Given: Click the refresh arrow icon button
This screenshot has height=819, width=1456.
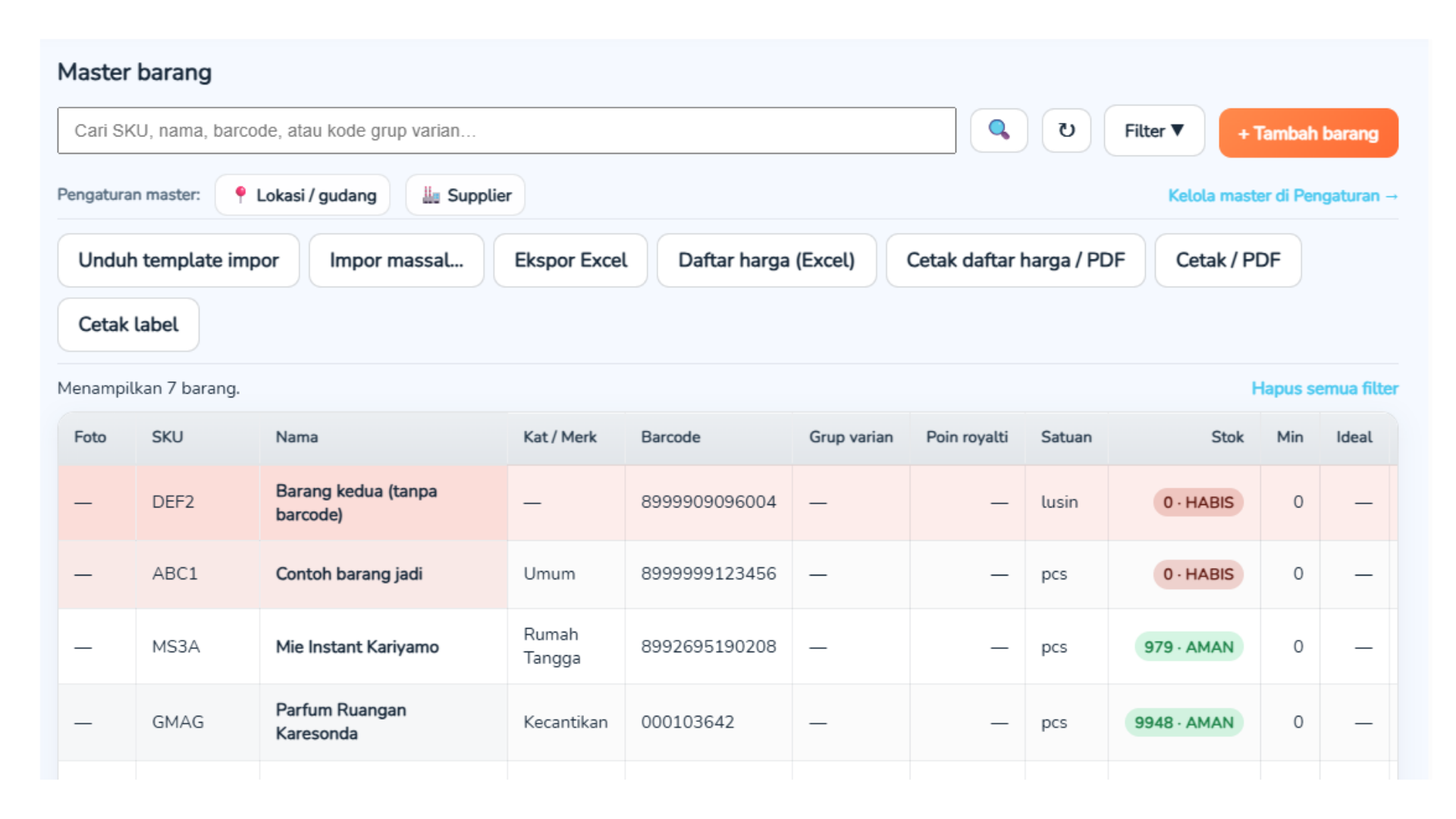Looking at the screenshot, I should click(1066, 130).
